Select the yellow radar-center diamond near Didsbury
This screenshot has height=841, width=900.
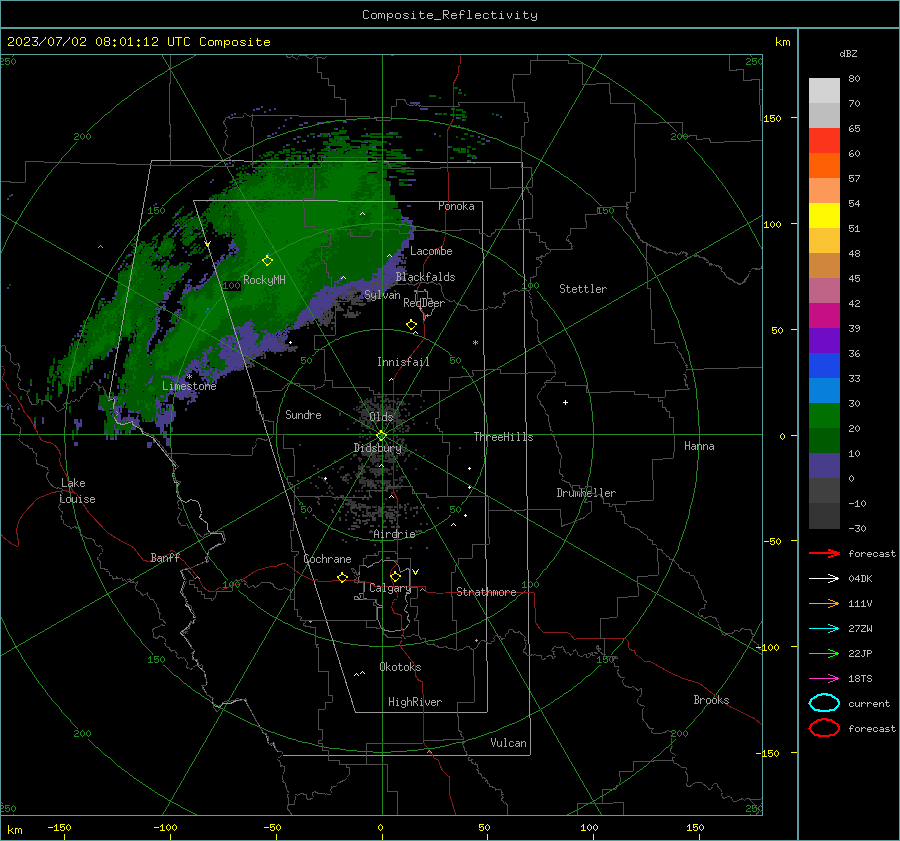click(382, 436)
